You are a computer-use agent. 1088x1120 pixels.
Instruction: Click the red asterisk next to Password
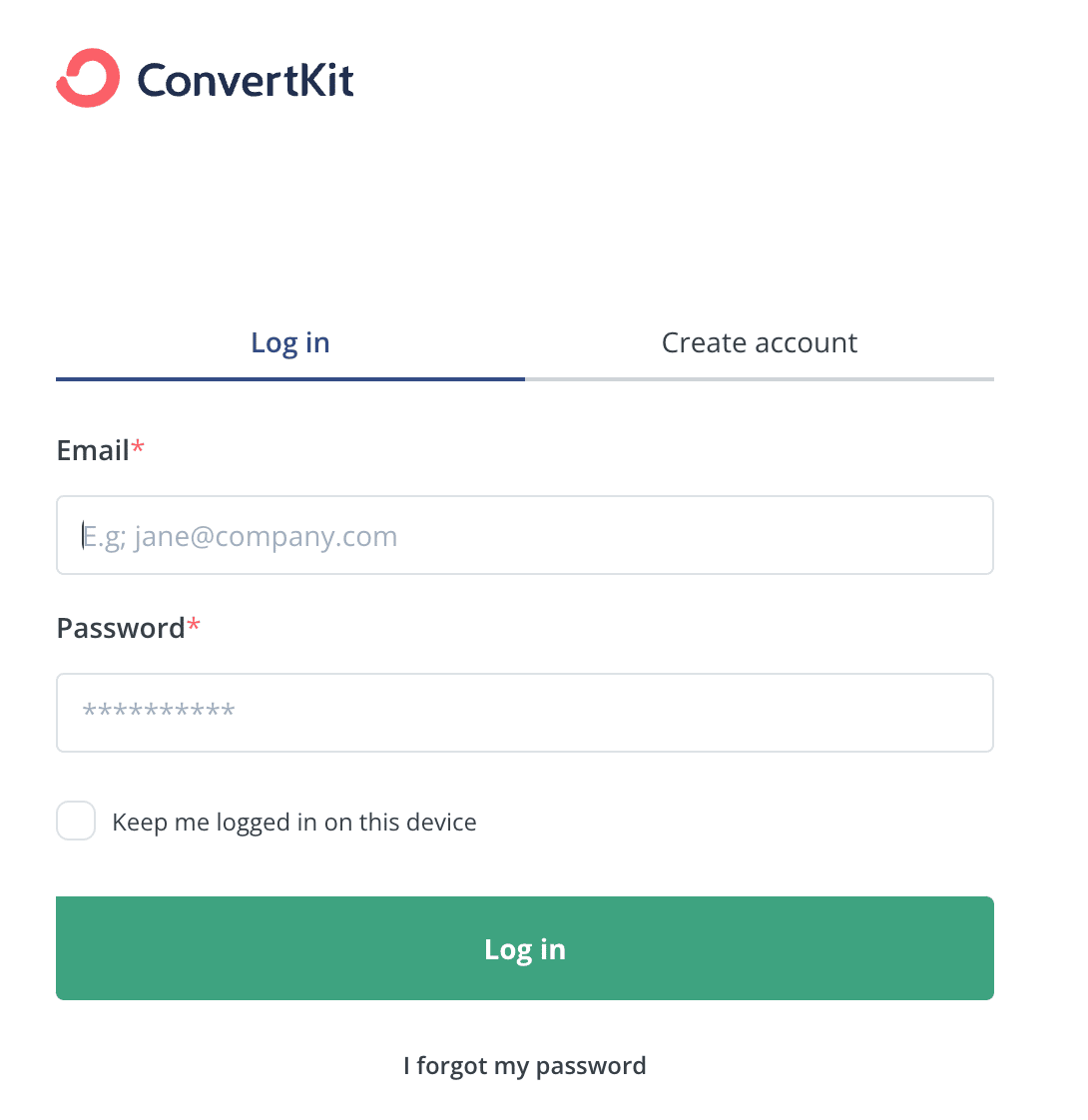pos(194,625)
